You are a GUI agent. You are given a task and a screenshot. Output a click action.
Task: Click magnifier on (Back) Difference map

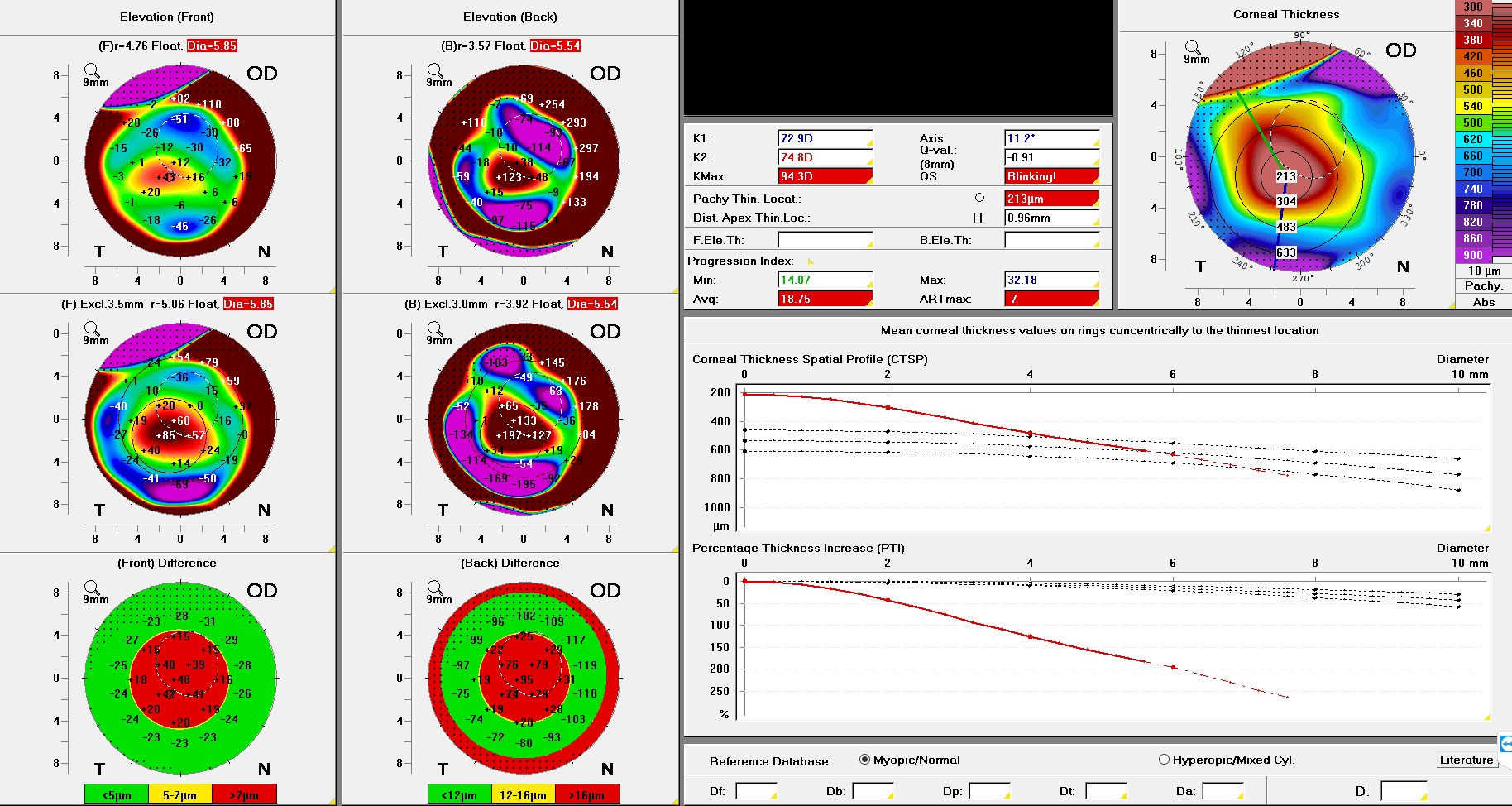tap(435, 588)
